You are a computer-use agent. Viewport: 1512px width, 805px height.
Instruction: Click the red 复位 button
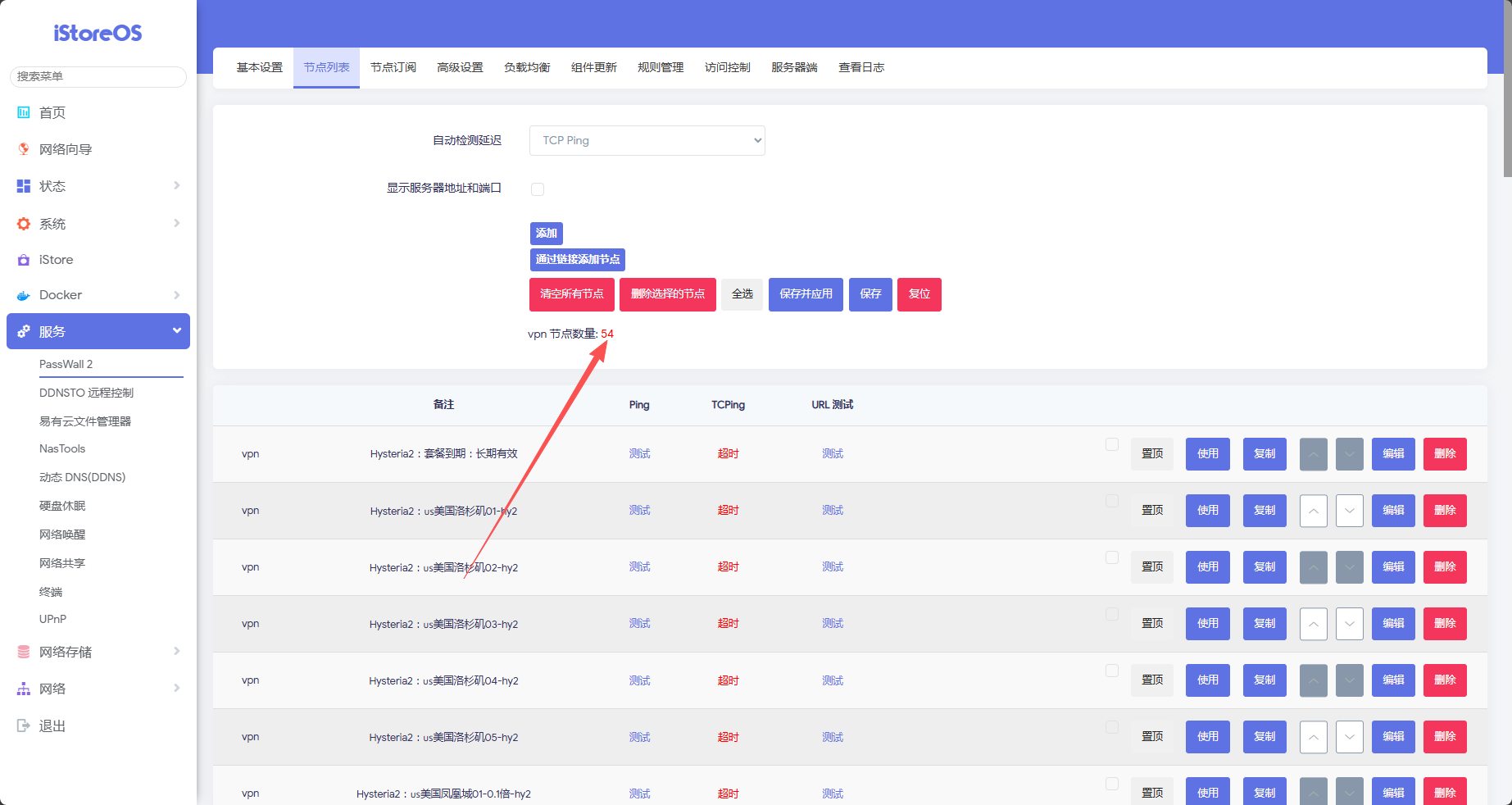tap(919, 294)
